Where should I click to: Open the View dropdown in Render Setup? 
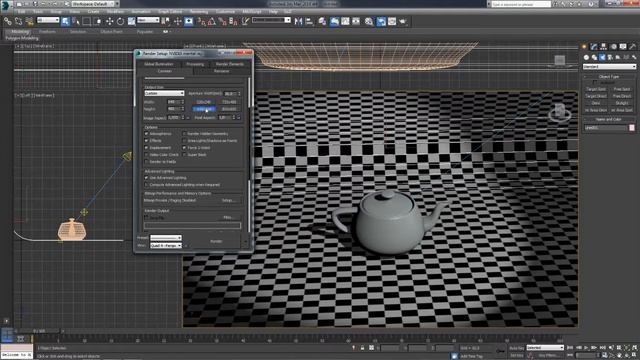pos(166,246)
